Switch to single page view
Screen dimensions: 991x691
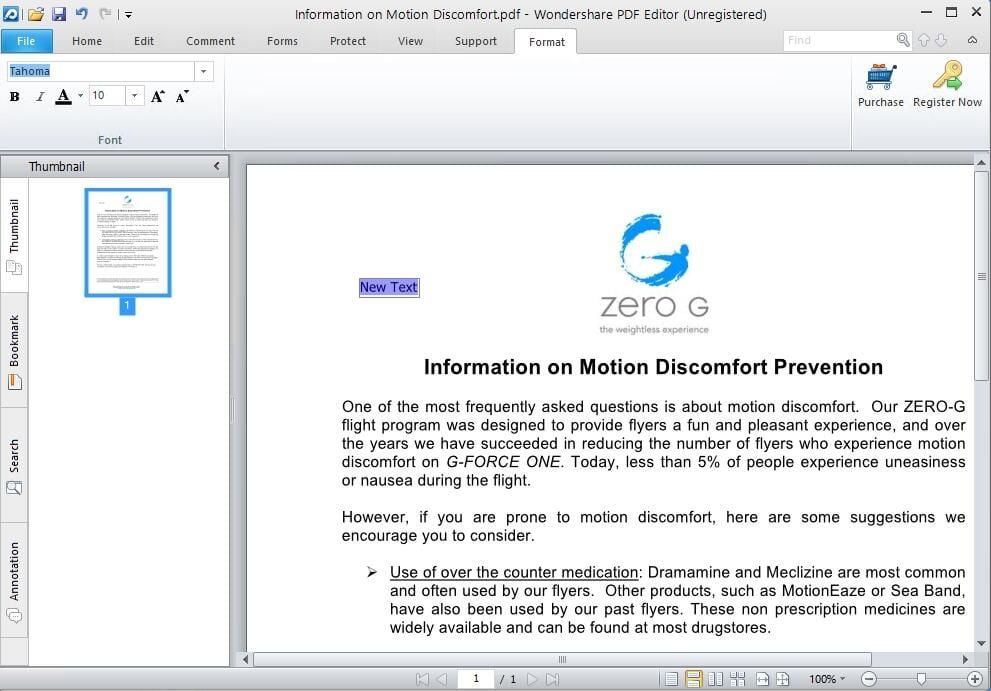point(672,679)
